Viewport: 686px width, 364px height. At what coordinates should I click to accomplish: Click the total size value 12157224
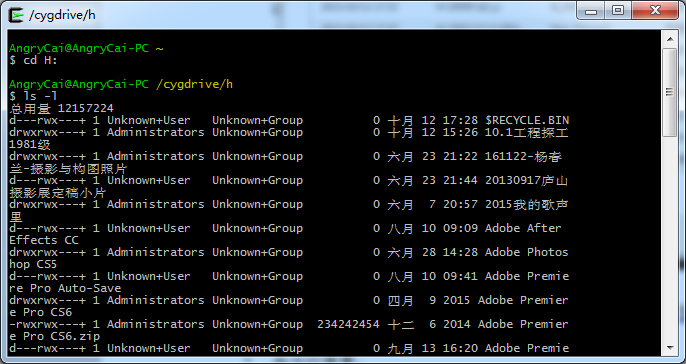coord(86,108)
